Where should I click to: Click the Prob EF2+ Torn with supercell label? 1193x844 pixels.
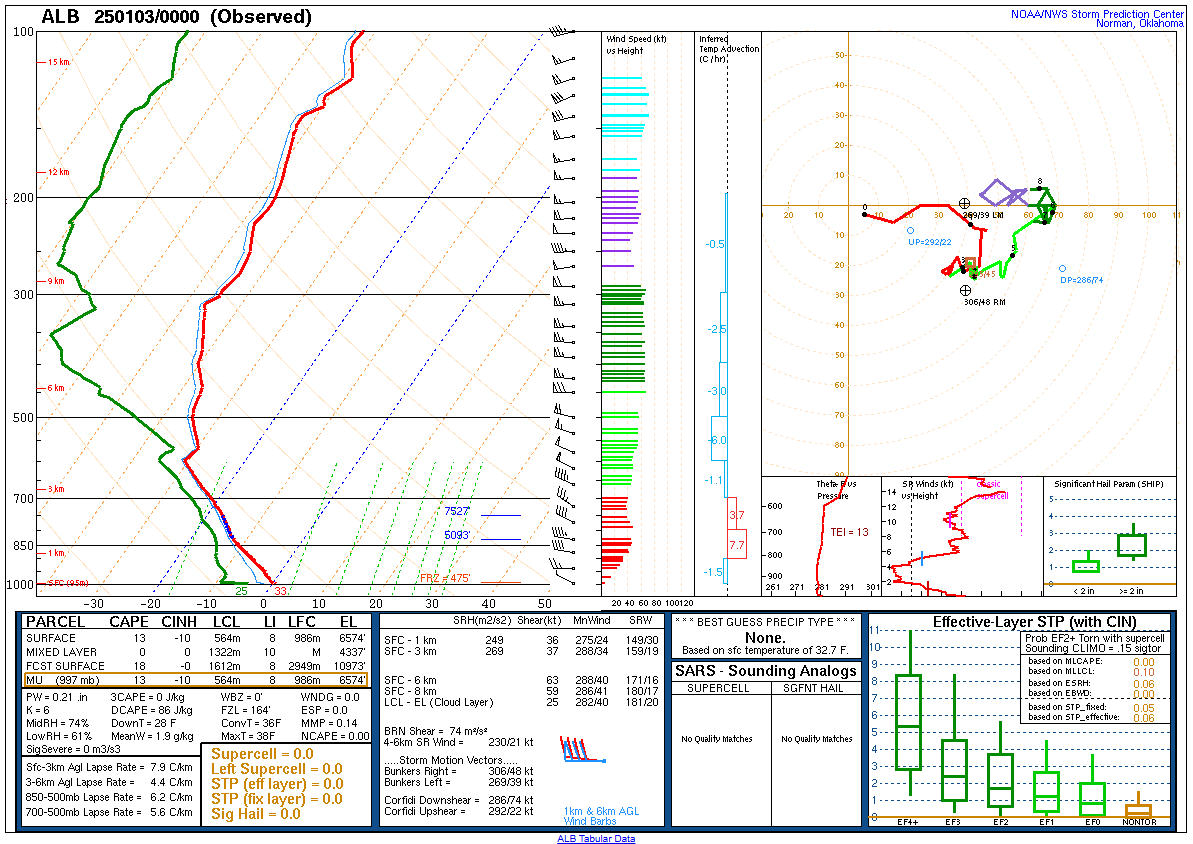tap(1094, 639)
